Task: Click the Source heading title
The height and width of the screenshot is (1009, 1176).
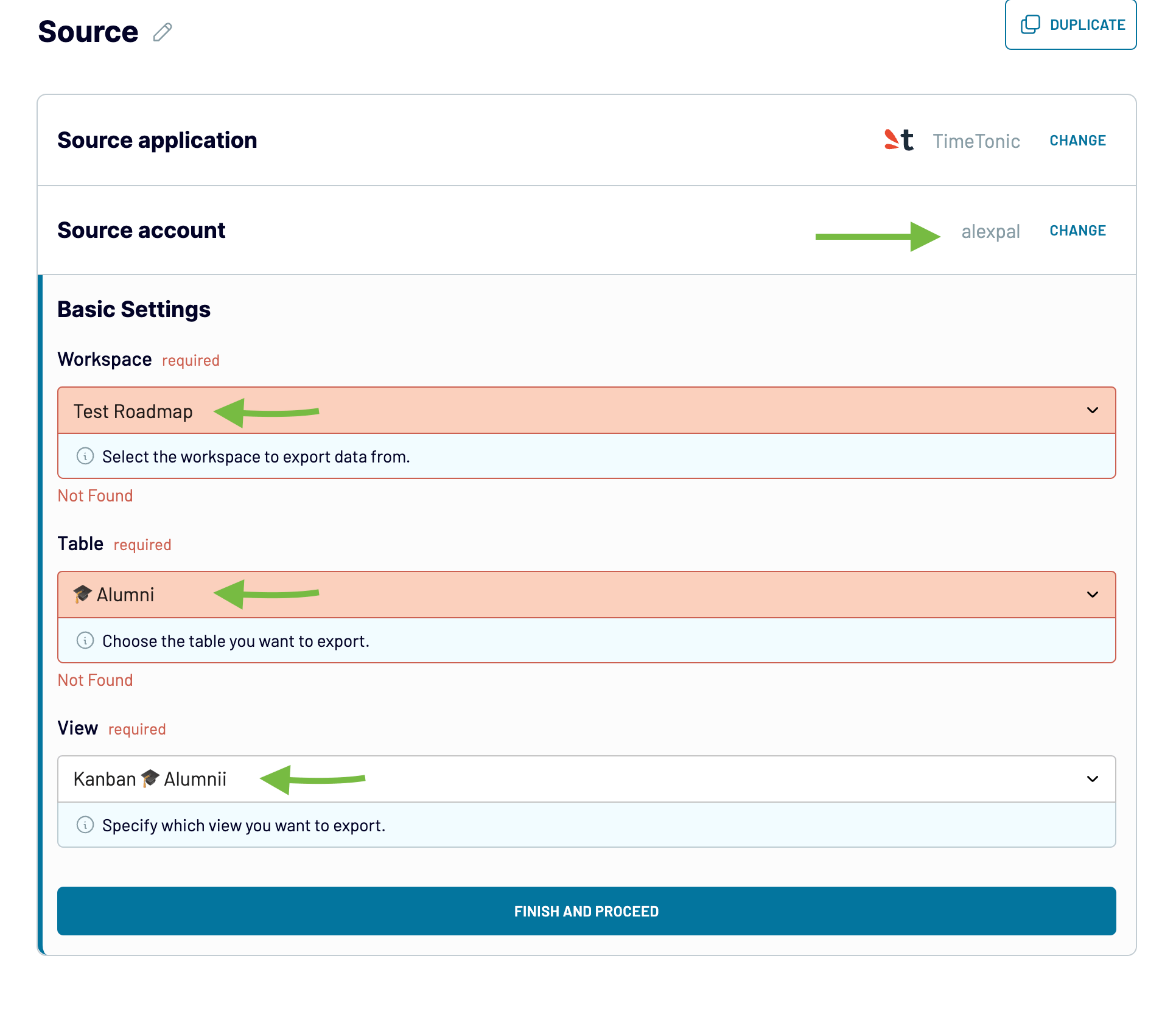Action: (x=88, y=32)
